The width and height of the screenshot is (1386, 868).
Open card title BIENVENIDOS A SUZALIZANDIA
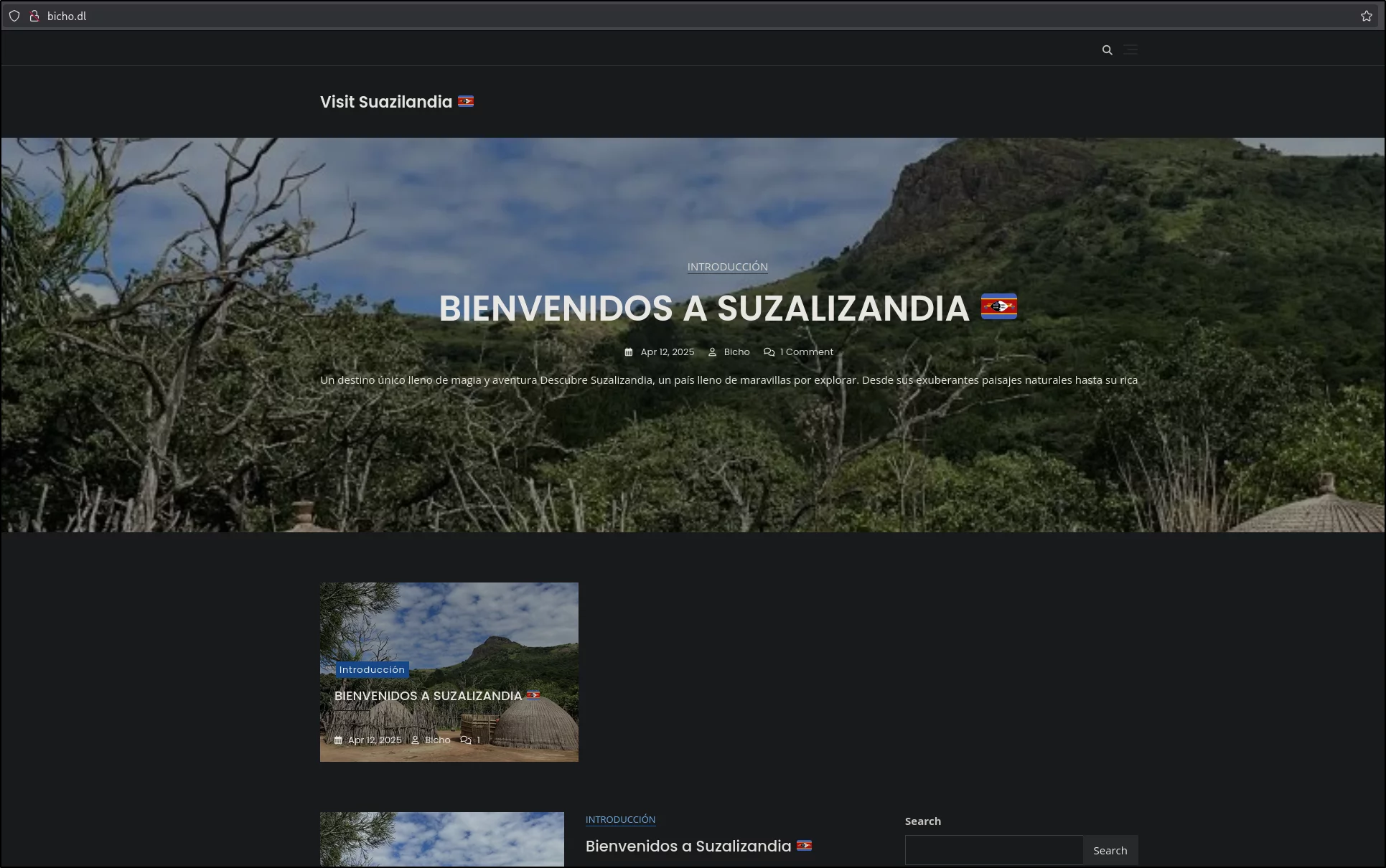coord(436,696)
